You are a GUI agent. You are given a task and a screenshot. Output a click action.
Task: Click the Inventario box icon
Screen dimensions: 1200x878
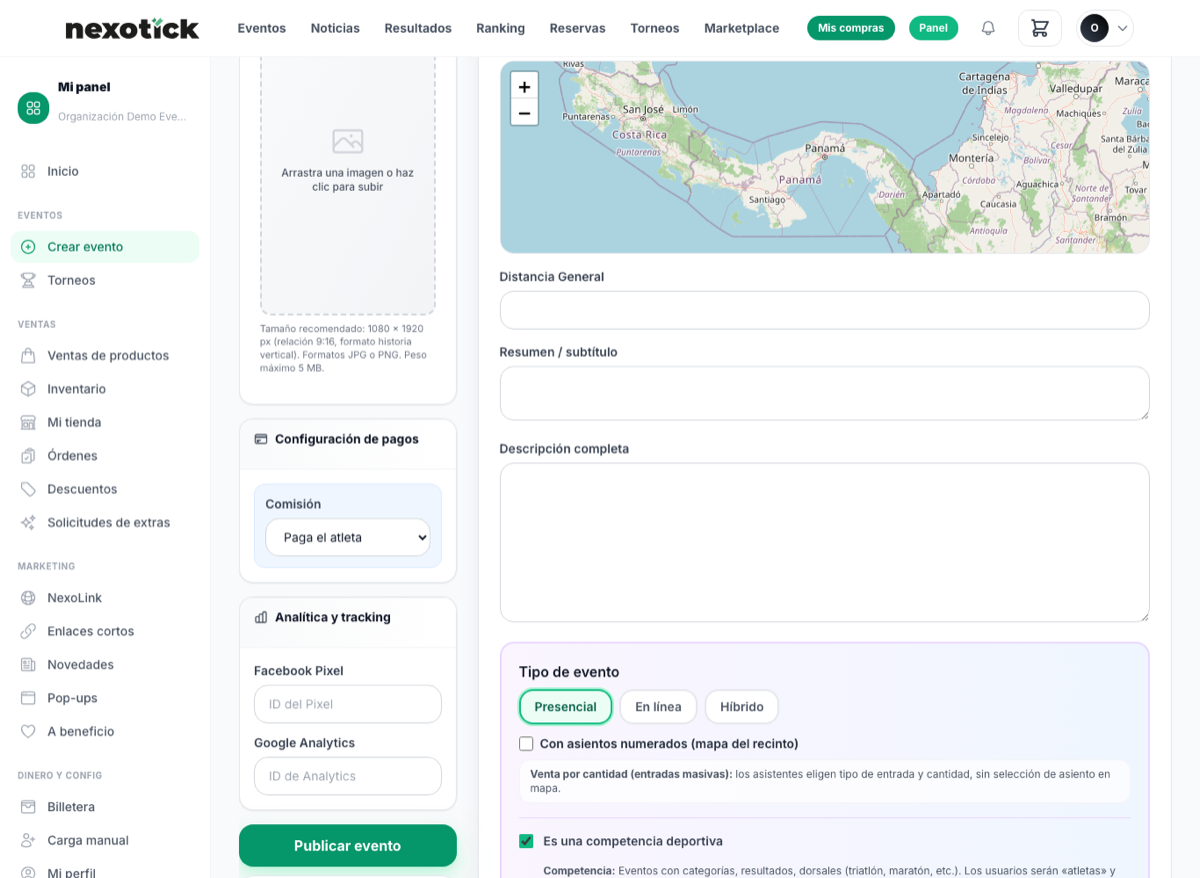point(28,389)
